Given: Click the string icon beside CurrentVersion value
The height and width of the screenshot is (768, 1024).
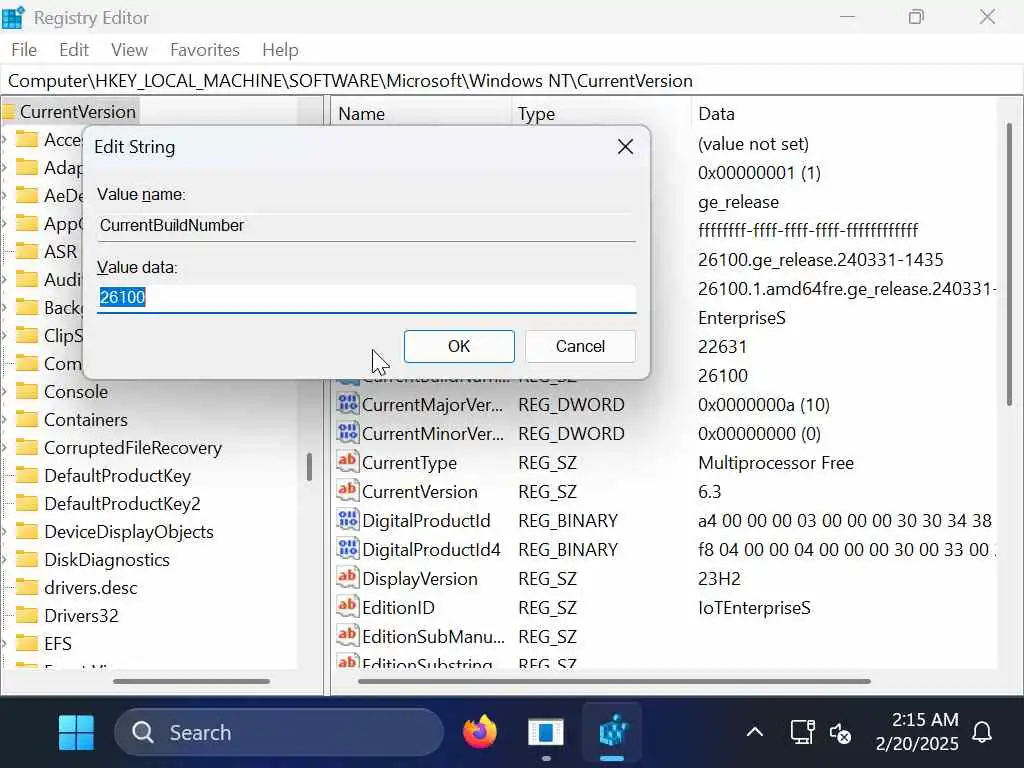Looking at the screenshot, I should 347,491.
